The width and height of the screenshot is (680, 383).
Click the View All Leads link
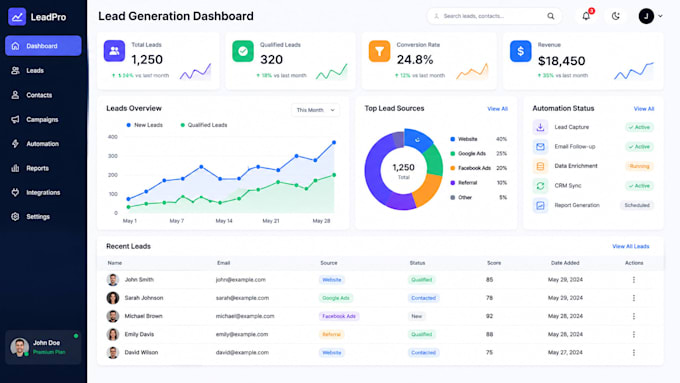(x=631, y=246)
